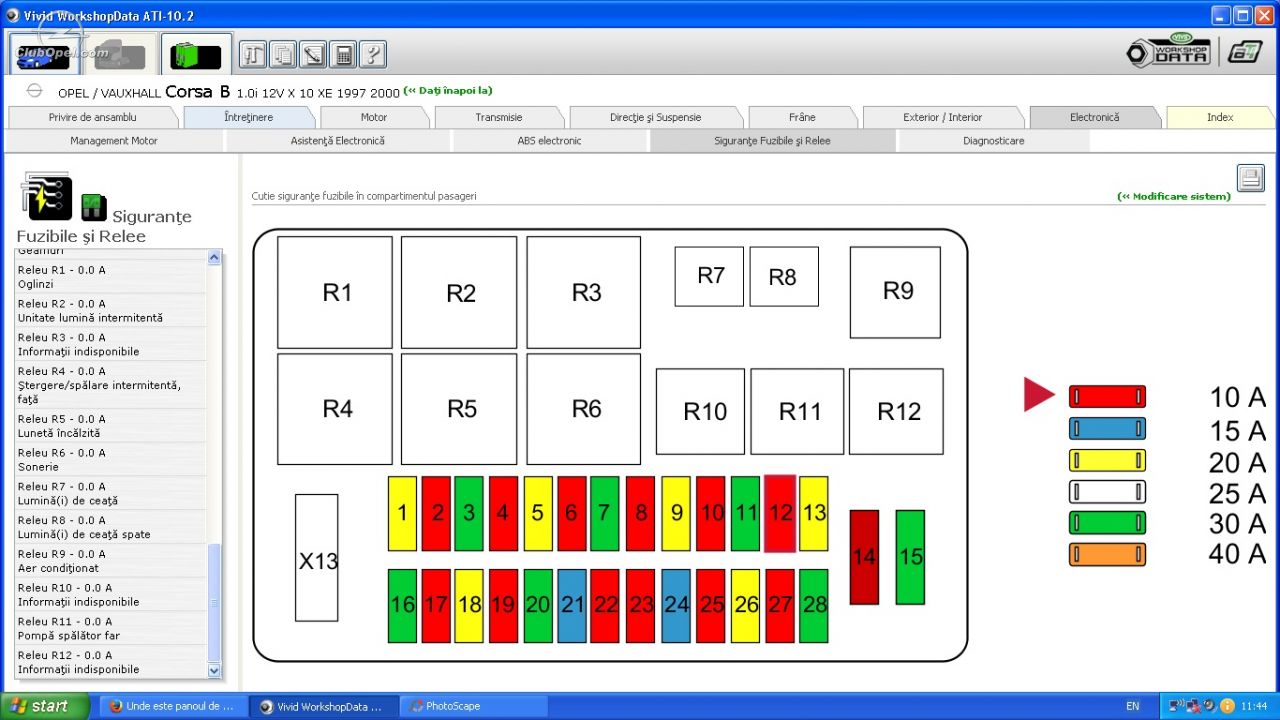Viewport: 1280px width, 720px height.
Task: Click the ATI logo icon top right
Action: click(1245, 52)
